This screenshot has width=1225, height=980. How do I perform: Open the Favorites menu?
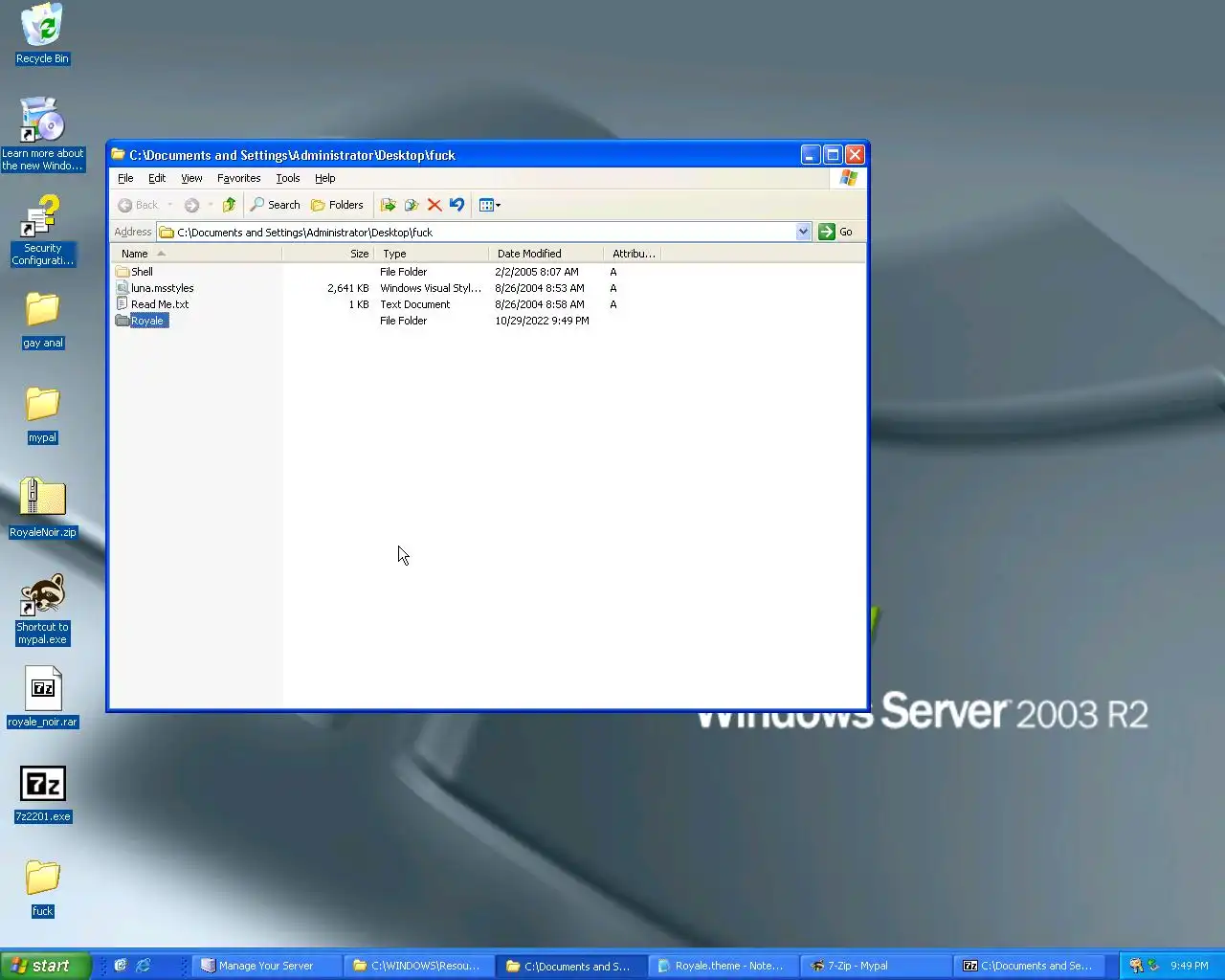pyautogui.click(x=238, y=178)
